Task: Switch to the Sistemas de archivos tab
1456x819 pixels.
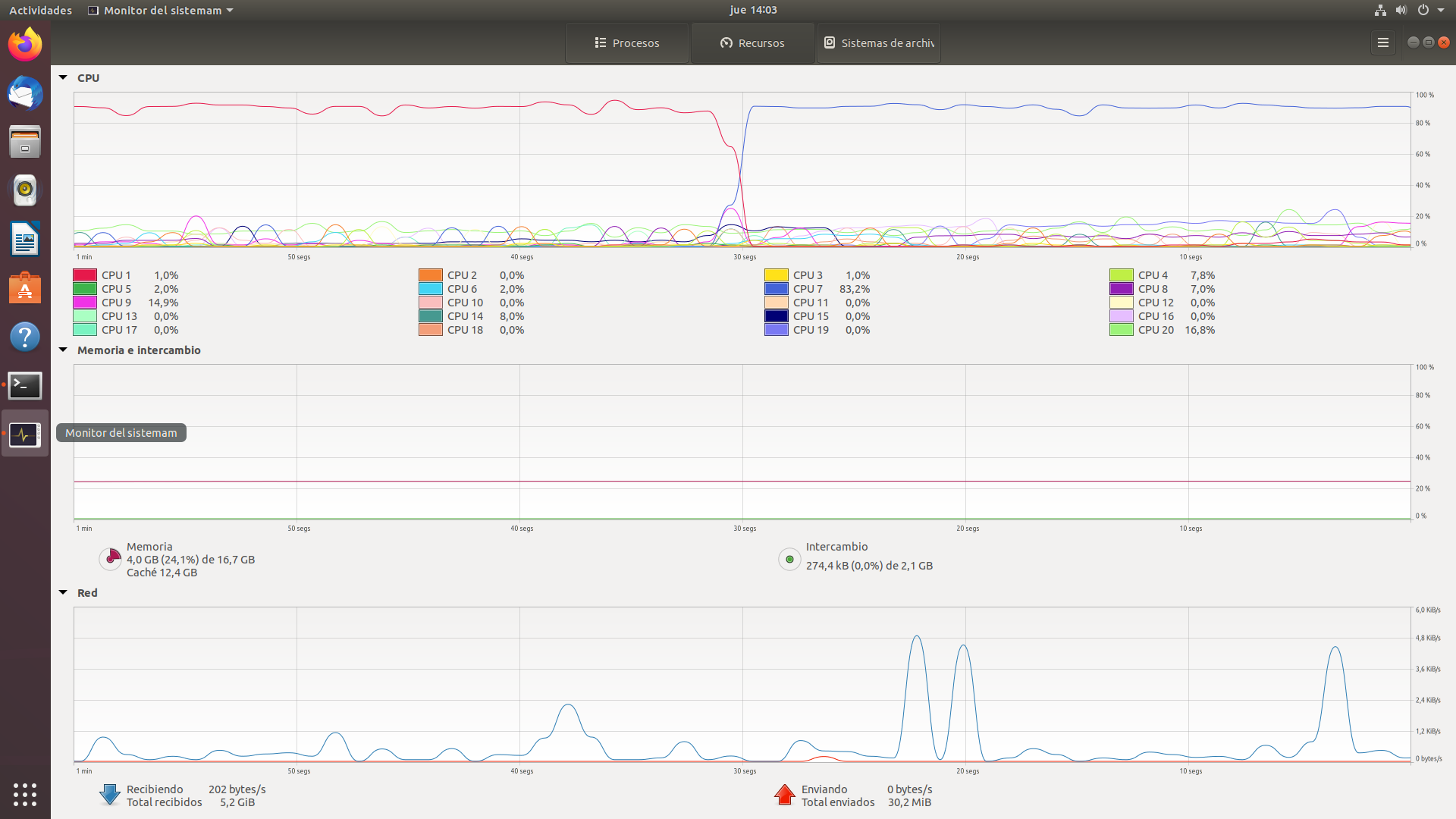Action: point(879,43)
